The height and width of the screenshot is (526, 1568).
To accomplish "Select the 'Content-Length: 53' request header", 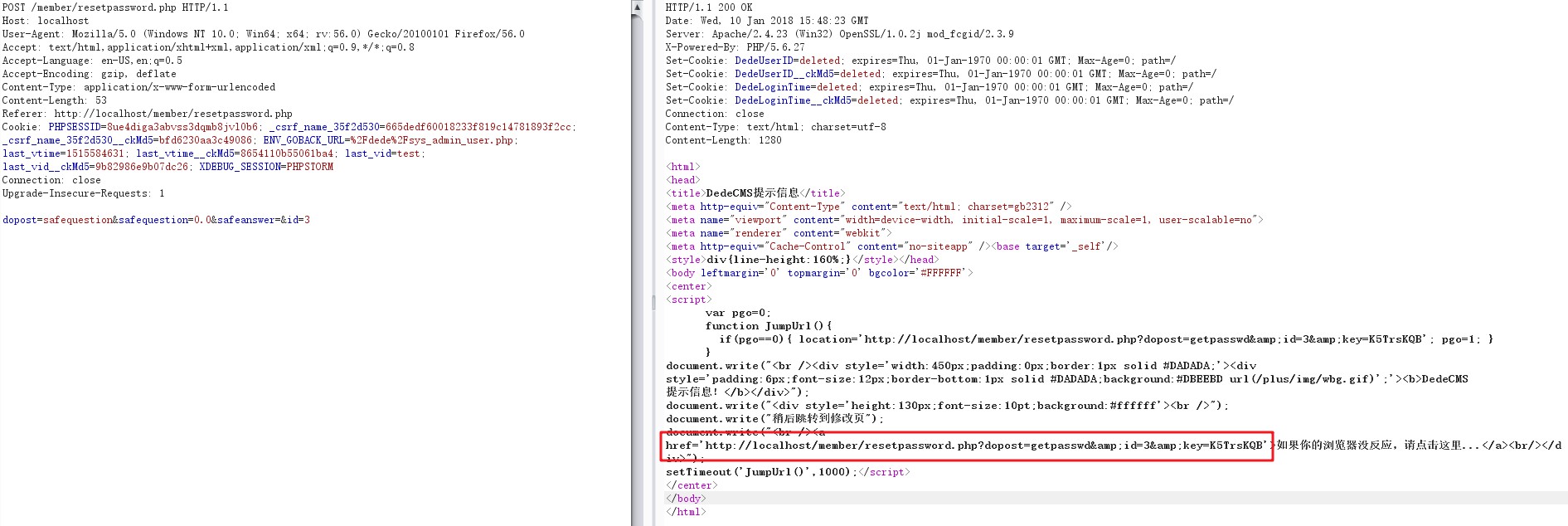I will 55,100.
